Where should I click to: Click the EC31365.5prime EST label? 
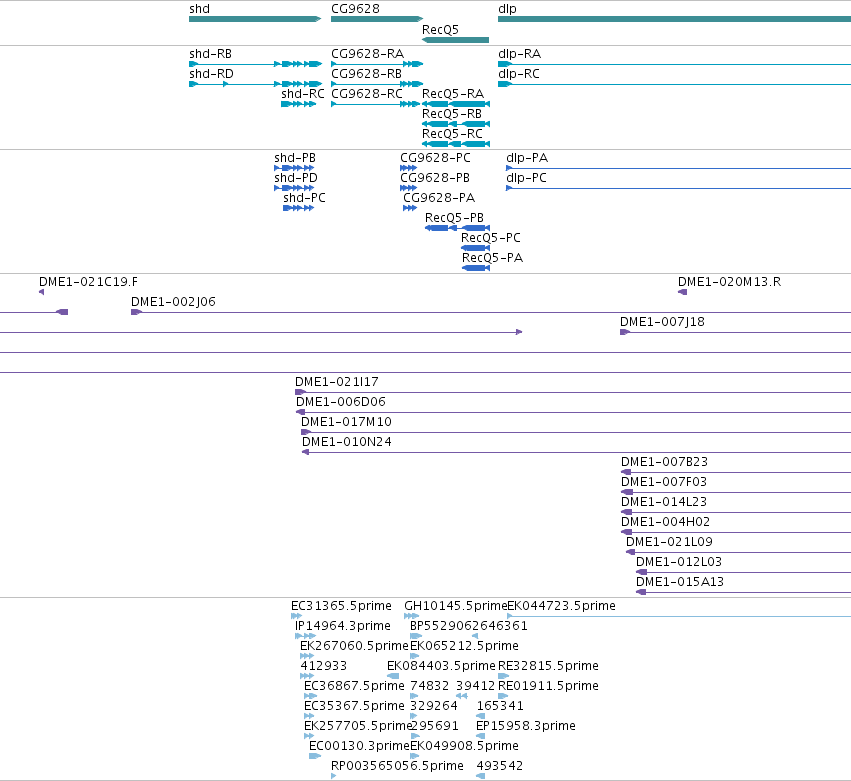point(341,606)
